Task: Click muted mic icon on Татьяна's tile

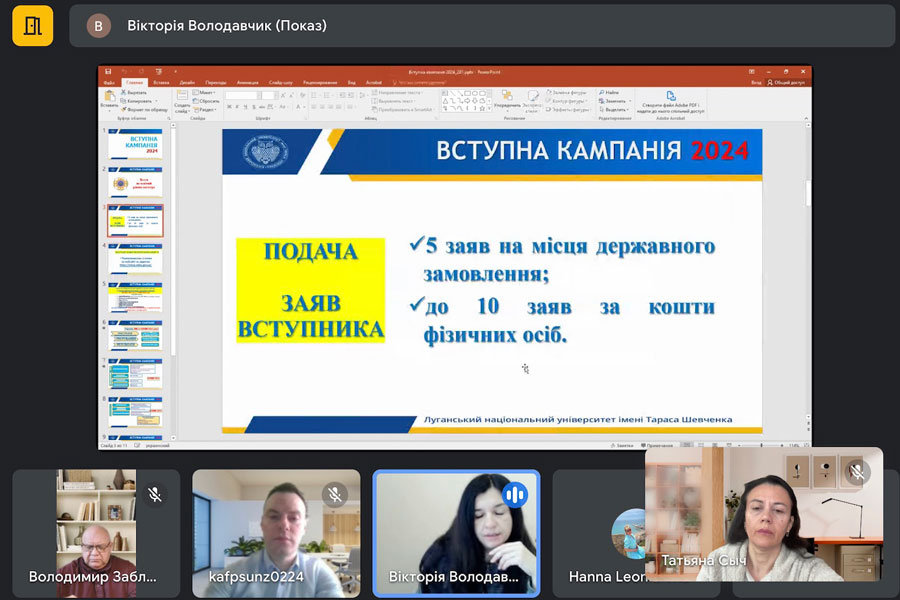Action: click(x=857, y=472)
